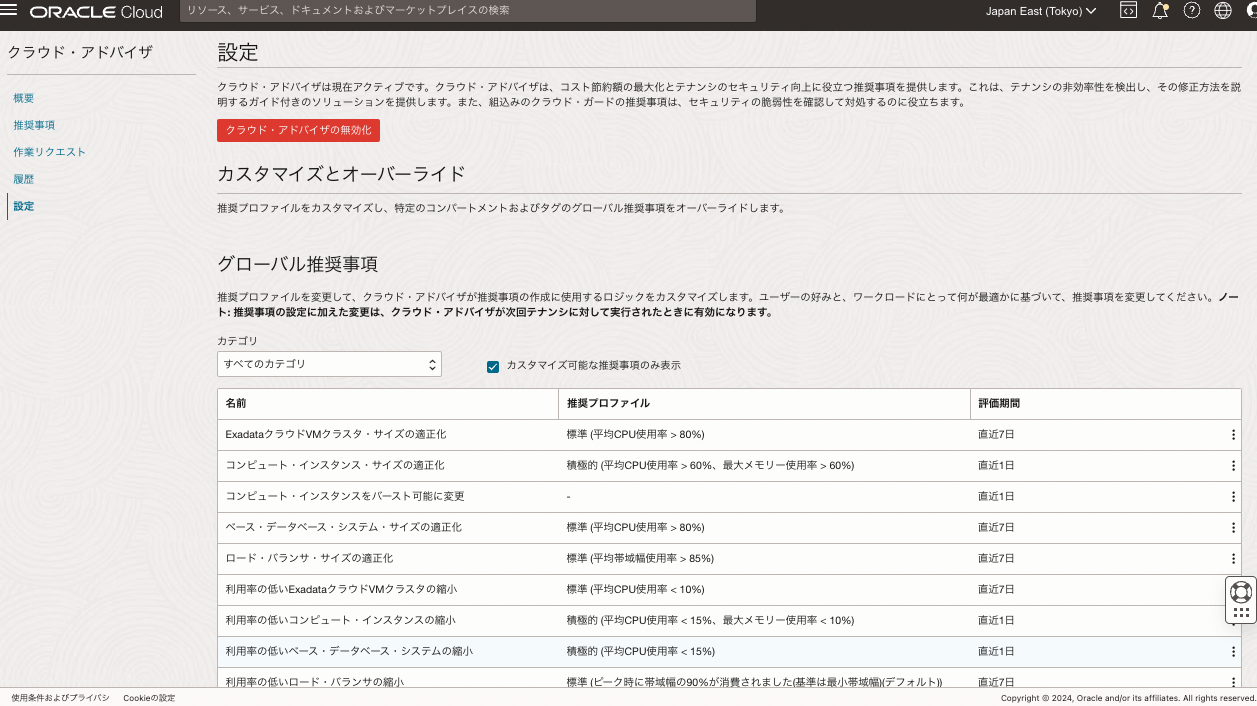Click the language globe icon
Image resolution: width=1257 pixels, height=706 pixels.
[x=1222, y=11]
